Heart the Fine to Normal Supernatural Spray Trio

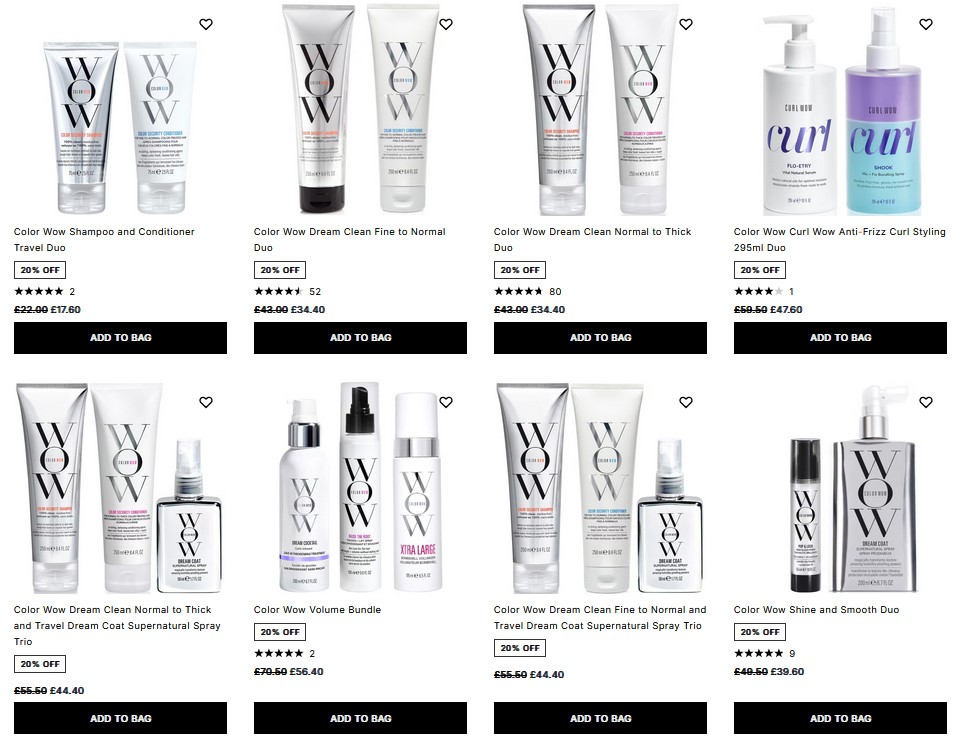(686, 402)
